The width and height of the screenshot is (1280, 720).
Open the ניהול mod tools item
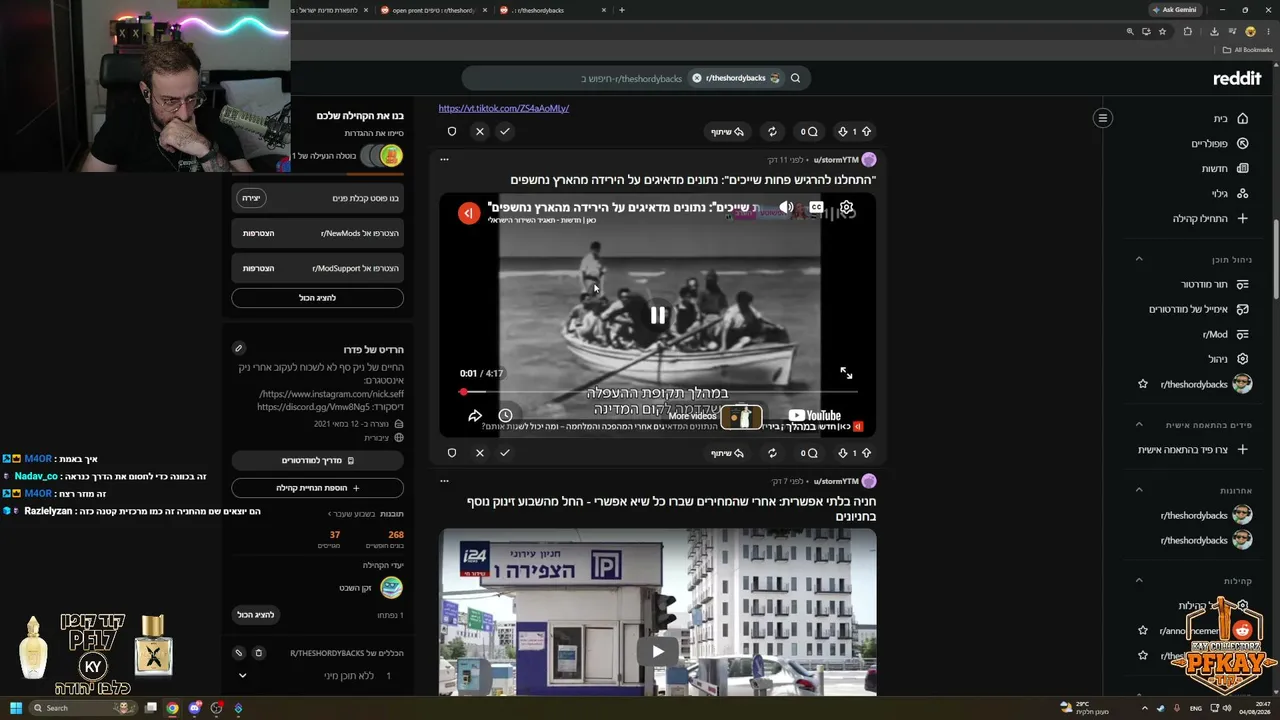(1228, 359)
